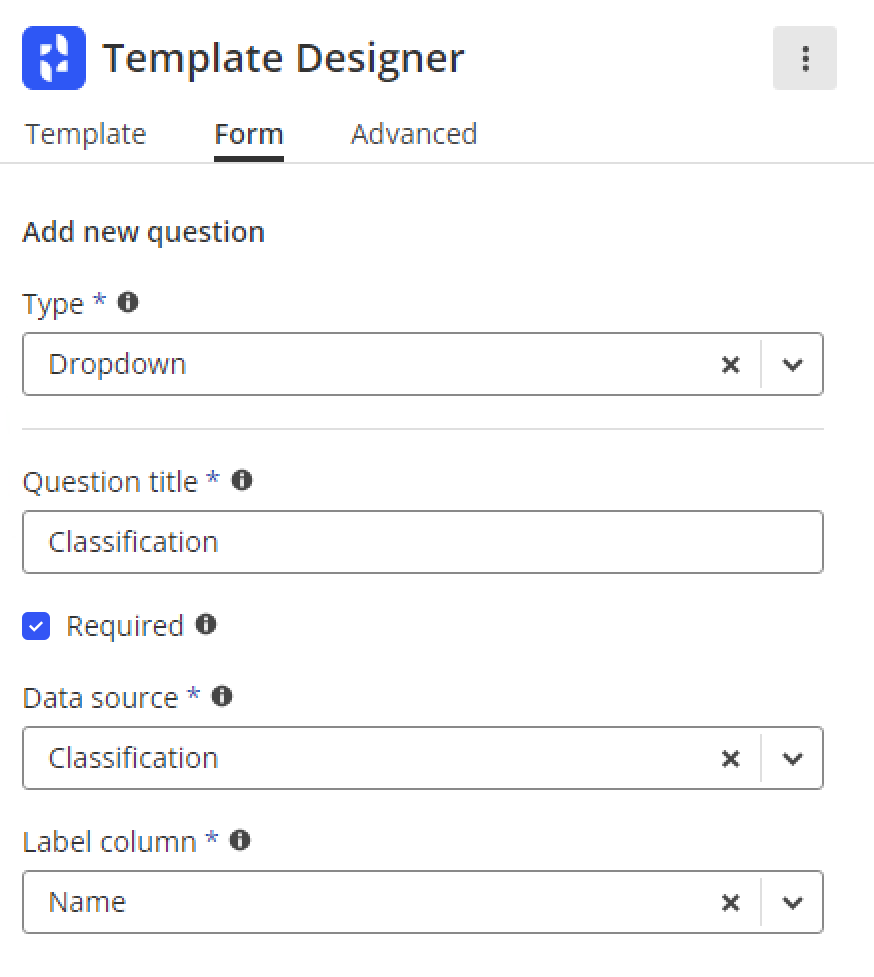Expand the Type dropdown chevron
The image size is (874, 977).
[792, 365]
